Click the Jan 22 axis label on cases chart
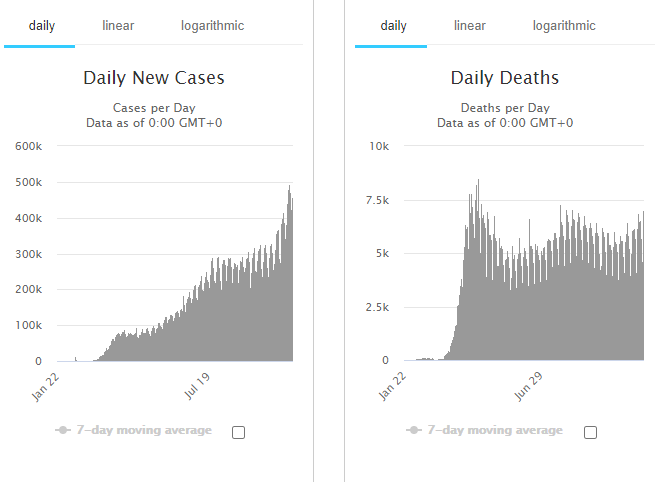The height and width of the screenshot is (482, 659). coord(45,387)
